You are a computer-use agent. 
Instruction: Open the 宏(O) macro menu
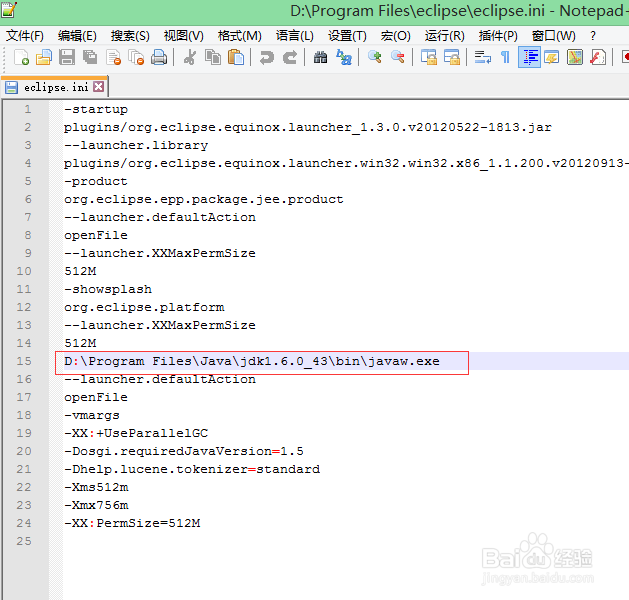point(396,36)
